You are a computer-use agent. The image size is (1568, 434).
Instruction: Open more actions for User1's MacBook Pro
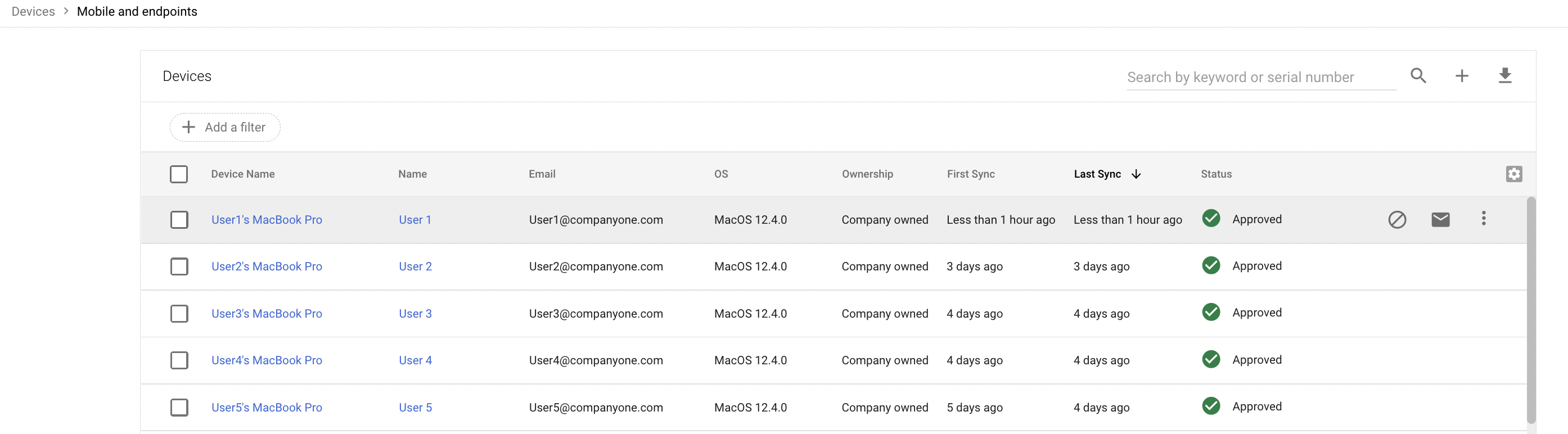coord(1484,219)
